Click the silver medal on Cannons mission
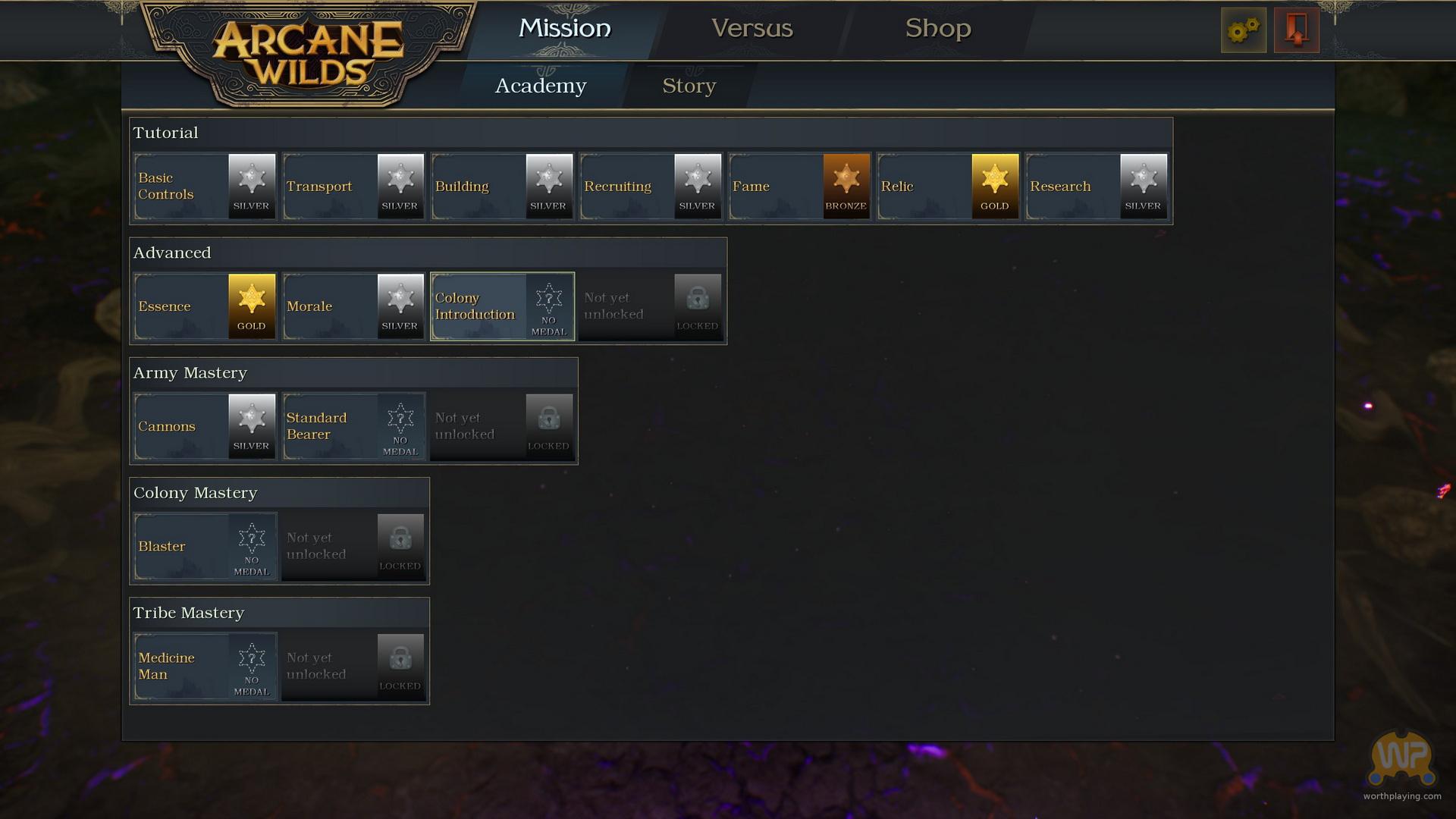1456x819 pixels. [x=252, y=426]
